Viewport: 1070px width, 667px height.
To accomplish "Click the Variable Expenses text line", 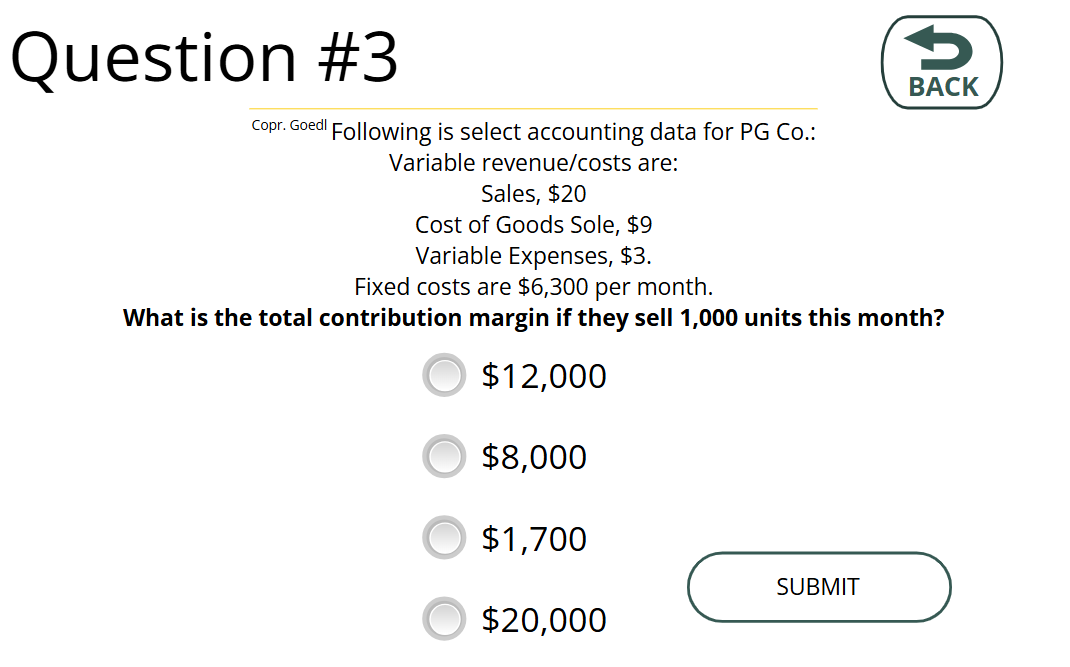I will [533, 256].
